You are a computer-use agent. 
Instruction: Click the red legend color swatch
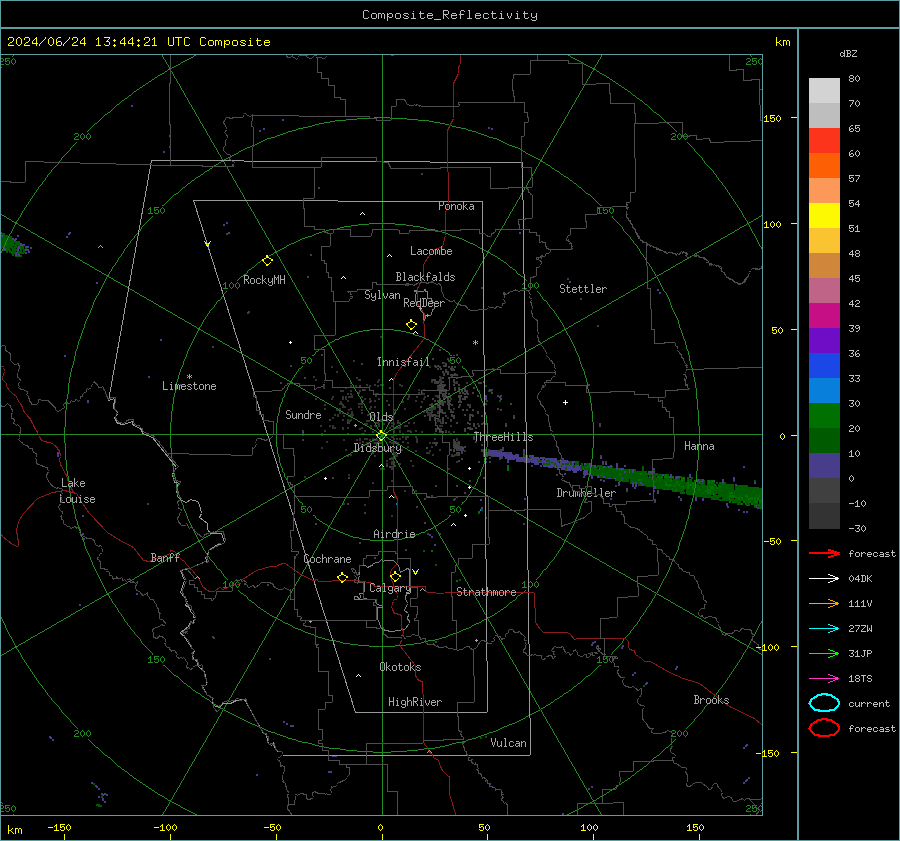tap(824, 140)
